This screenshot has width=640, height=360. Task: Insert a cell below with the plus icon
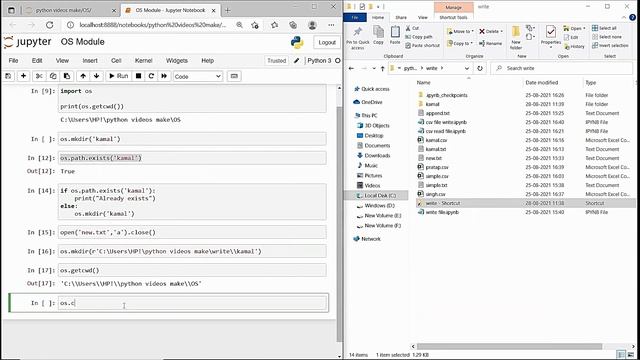tap(23, 76)
